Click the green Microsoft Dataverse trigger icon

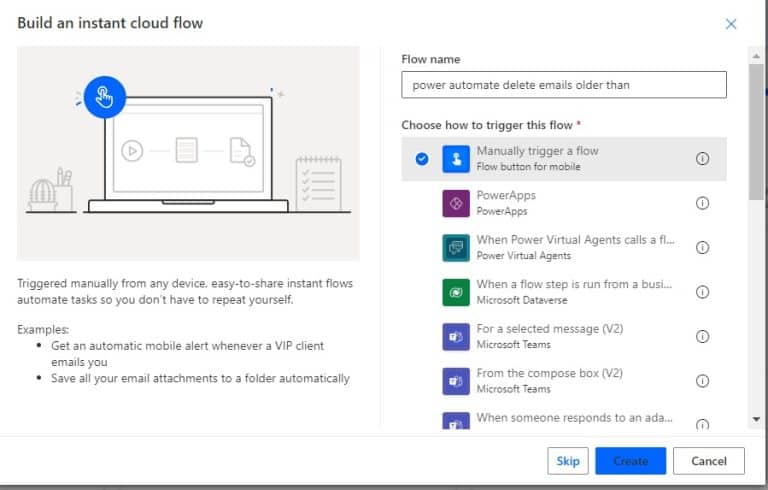point(456,293)
